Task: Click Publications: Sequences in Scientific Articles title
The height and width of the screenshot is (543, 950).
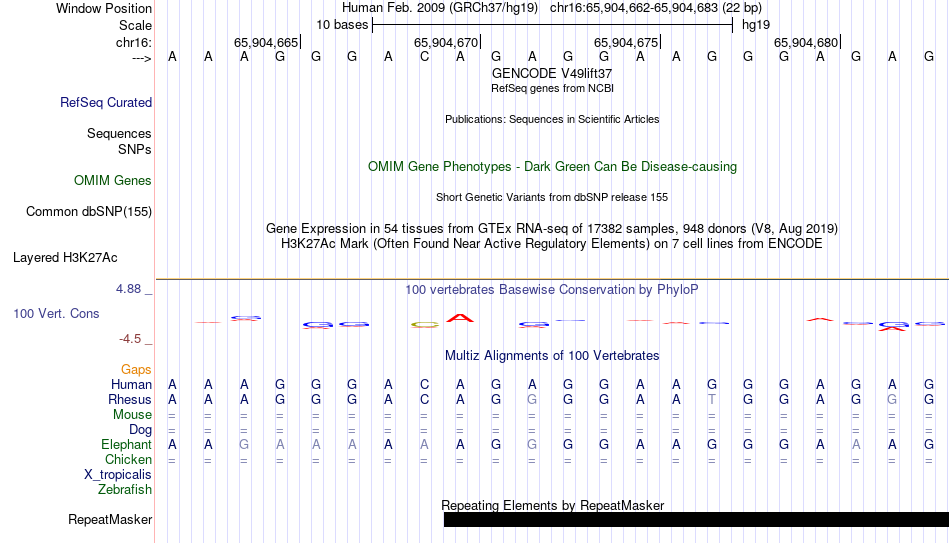Action: click(x=552, y=119)
